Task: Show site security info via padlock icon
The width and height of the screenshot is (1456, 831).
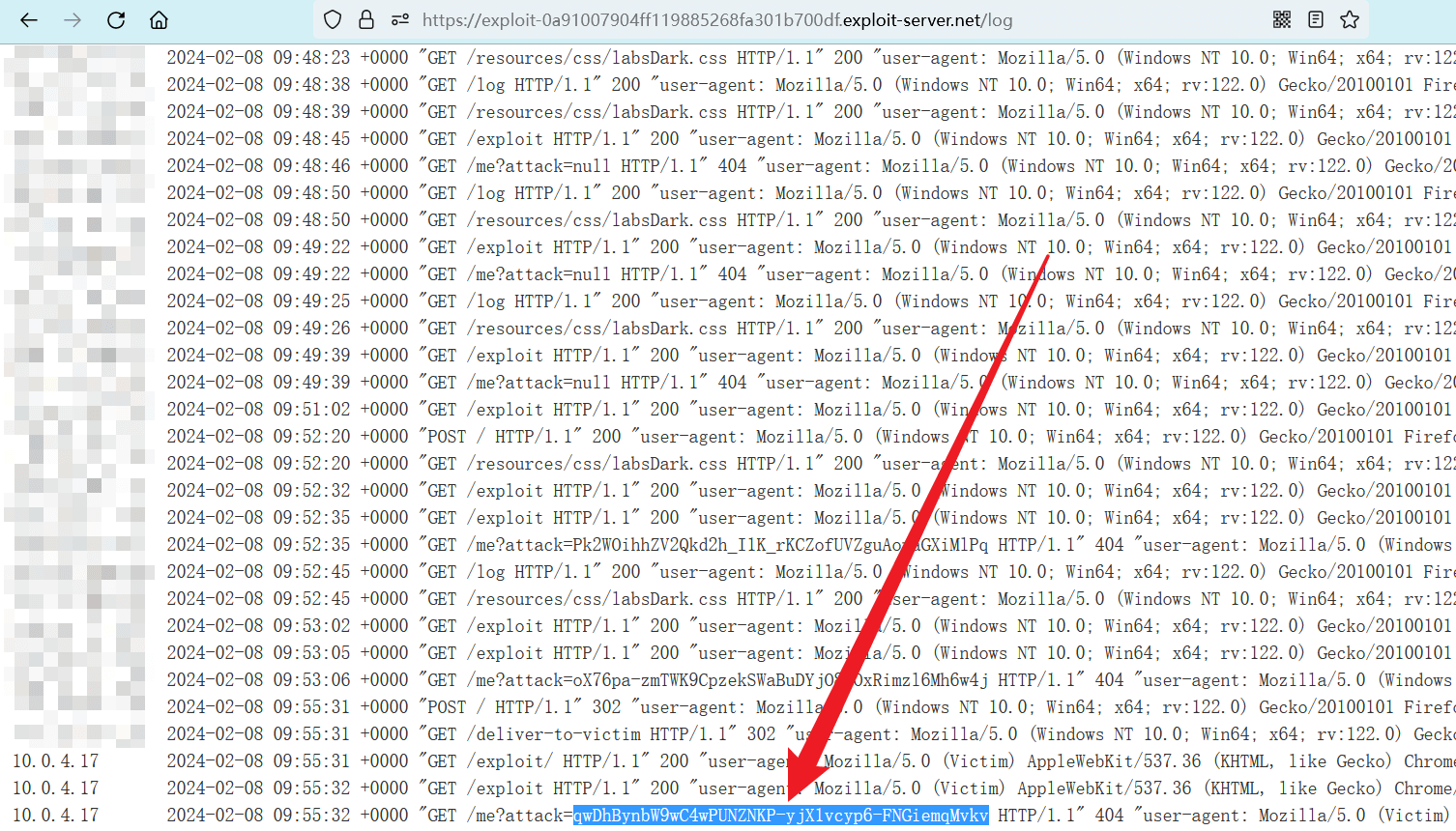Action: point(366,19)
